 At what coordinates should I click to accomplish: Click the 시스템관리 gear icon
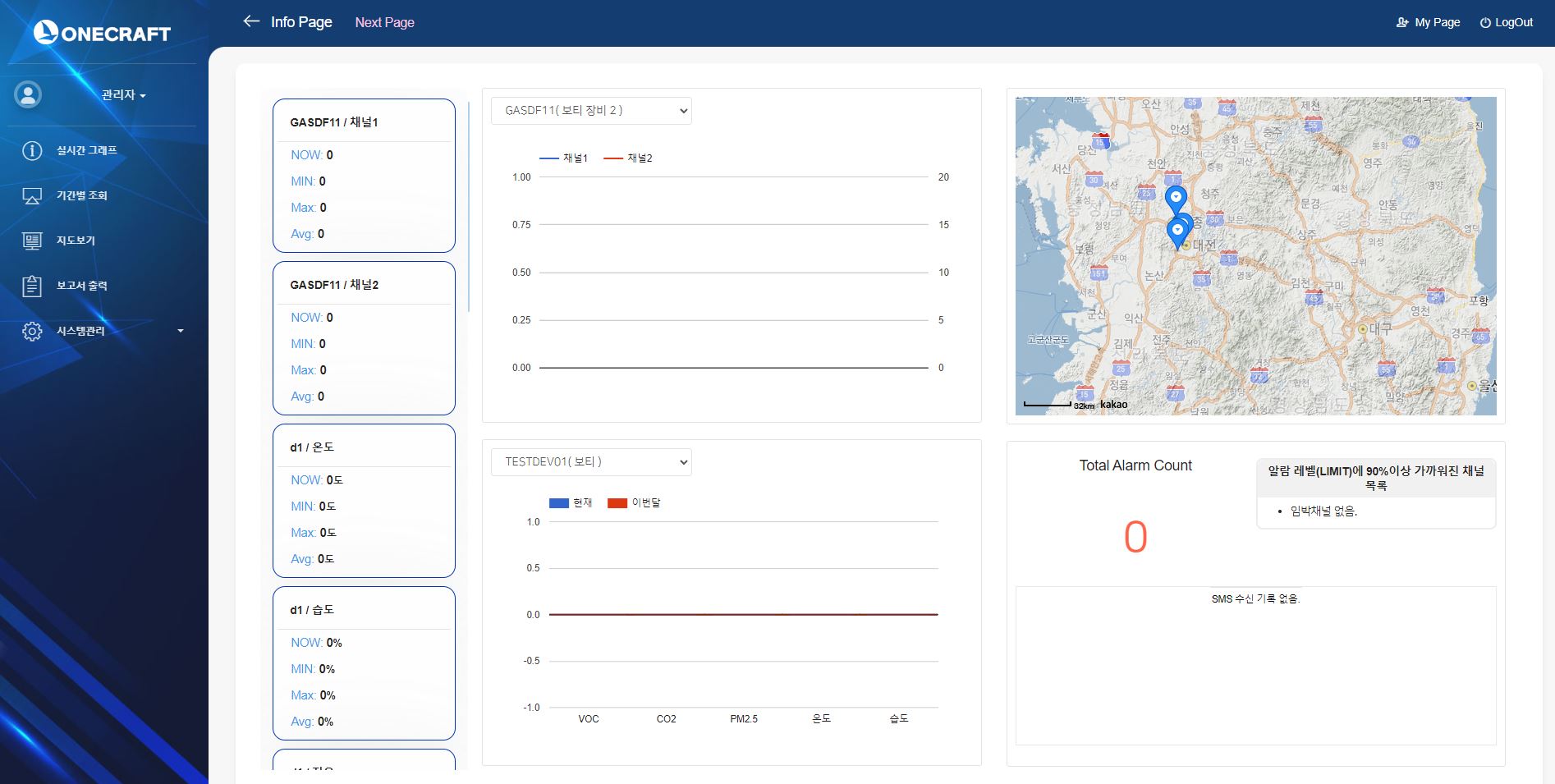[x=32, y=331]
